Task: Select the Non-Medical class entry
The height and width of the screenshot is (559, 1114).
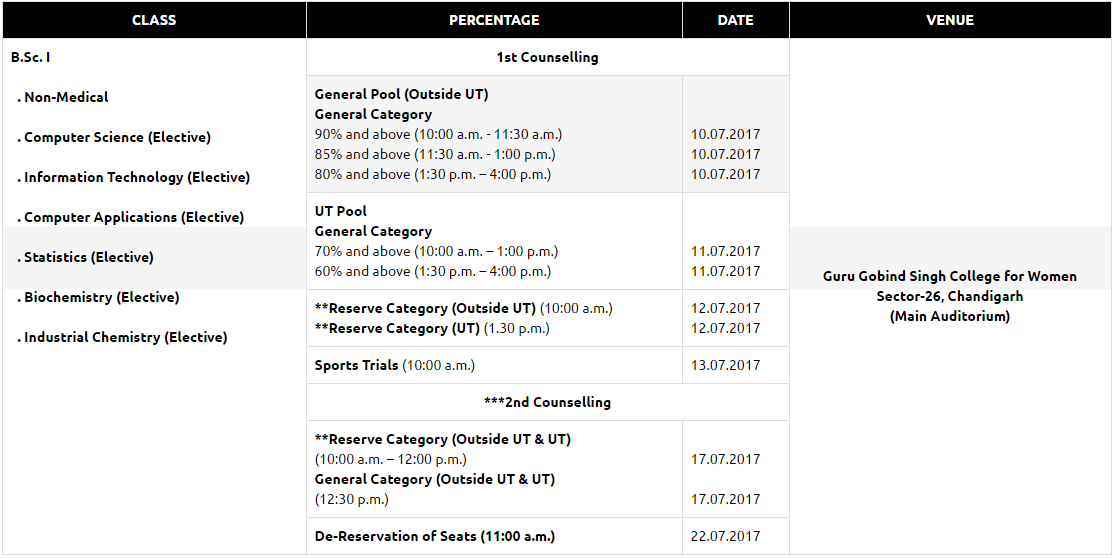Action: tap(63, 97)
